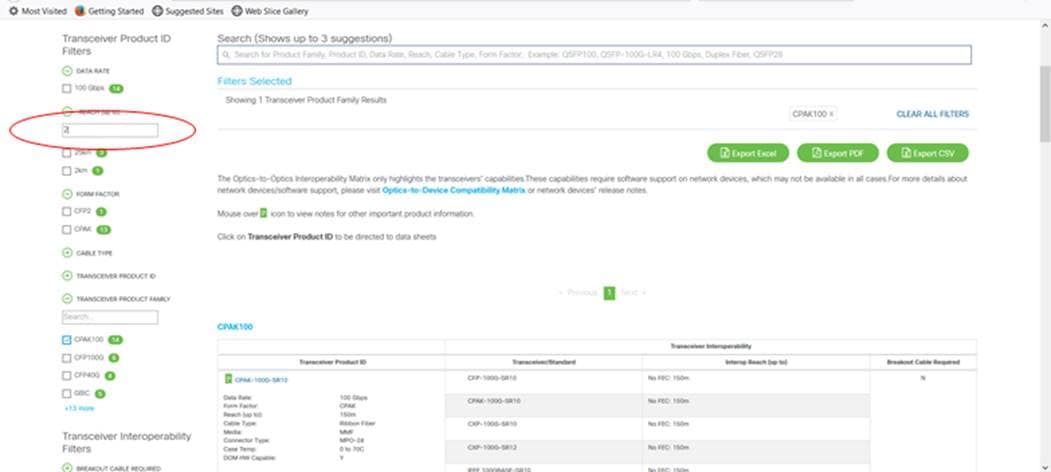
Task: Check the GBIC product family checkbox
Action: [66, 394]
